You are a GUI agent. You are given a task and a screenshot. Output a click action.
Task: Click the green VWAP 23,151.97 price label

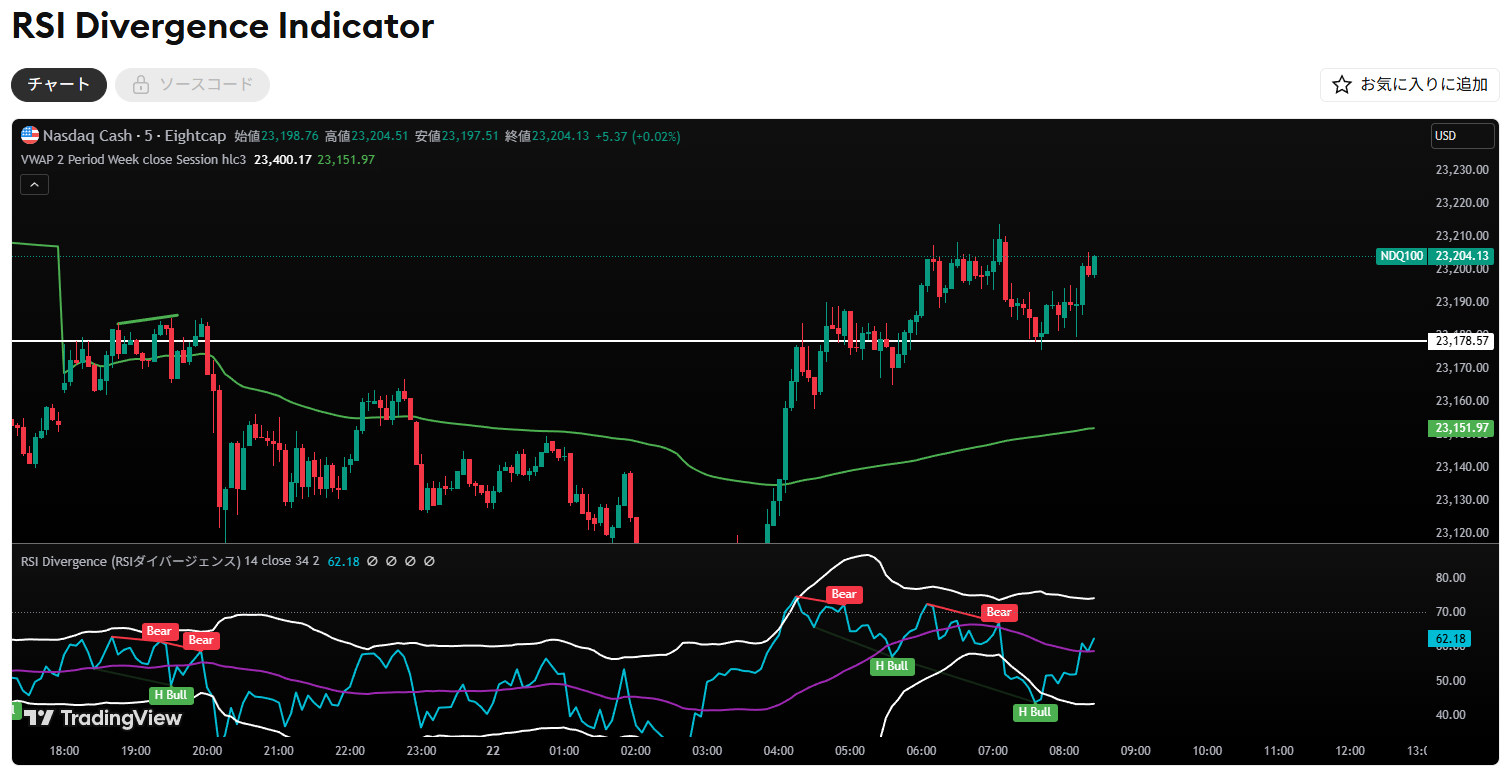tap(1461, 428)
